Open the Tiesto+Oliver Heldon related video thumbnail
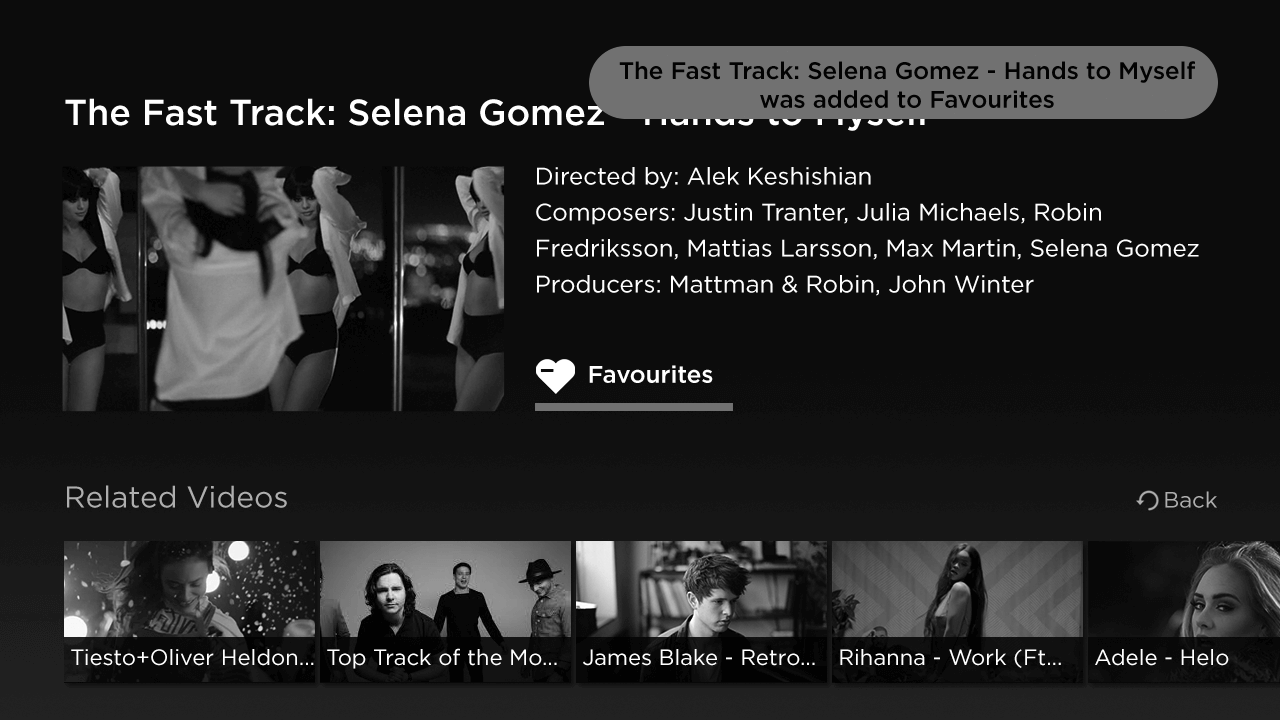The image size is (1280, 720). click(x=190, y=611)
